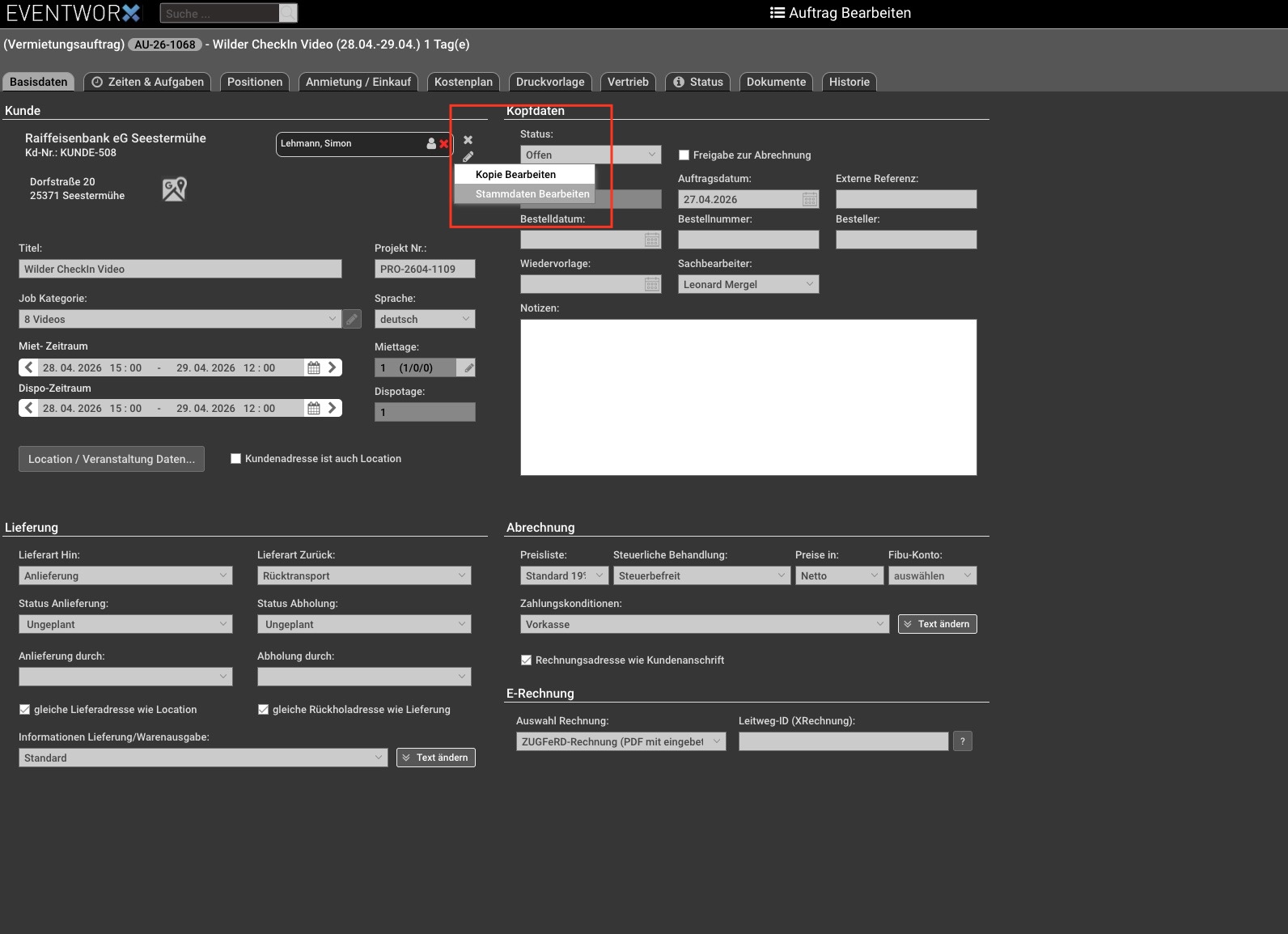This screenshot has height=934, width=1288.
Task: Open Auftragsdatum calendar icon
Action: (x=809, y=199)
